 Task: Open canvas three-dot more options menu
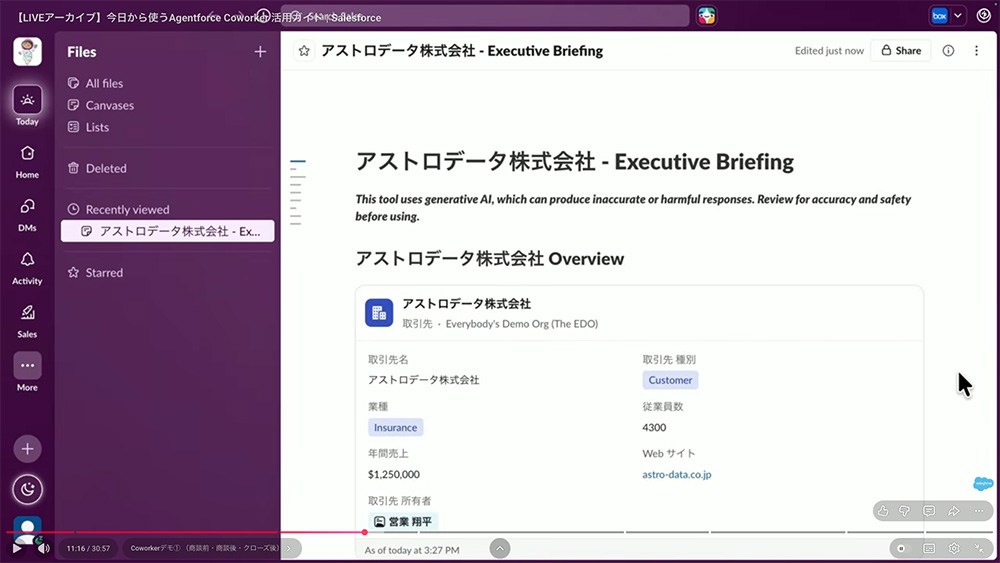976,50
